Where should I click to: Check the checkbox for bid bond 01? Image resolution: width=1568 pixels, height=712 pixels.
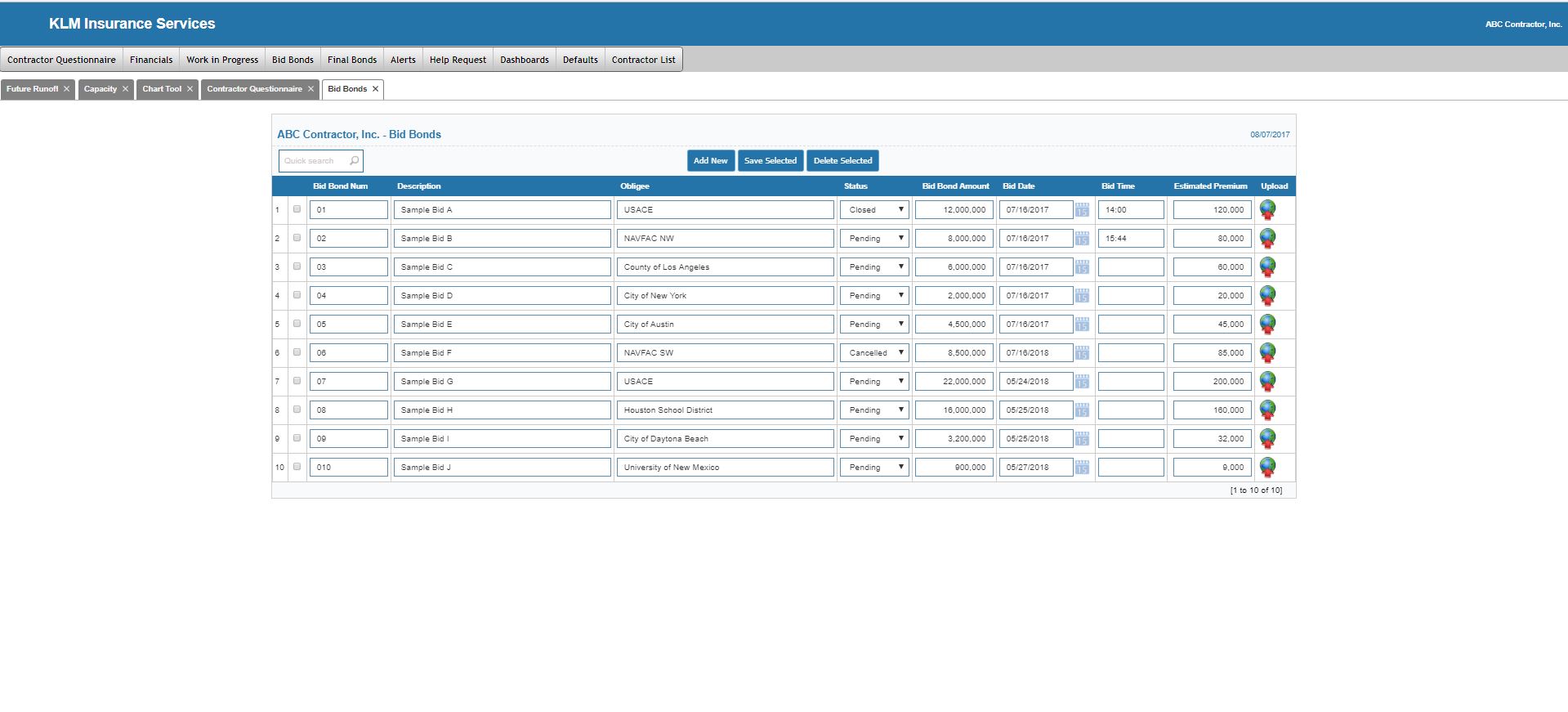tap(297, 209)
